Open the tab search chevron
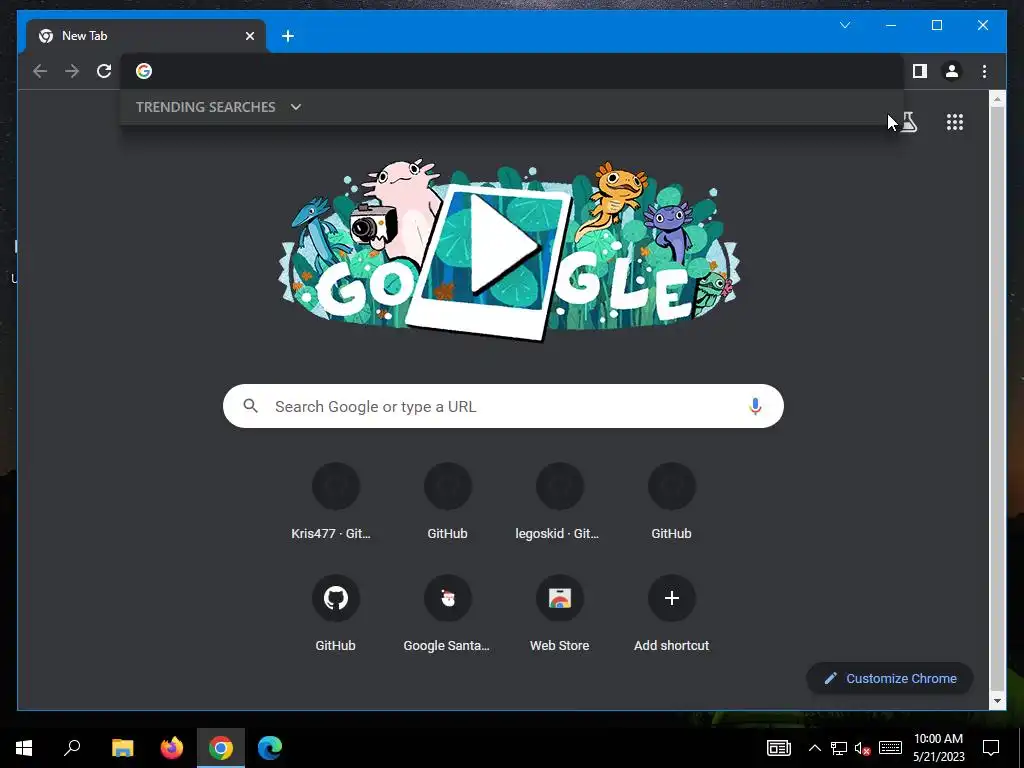Image resolution: width=1024 pixels, height=768 pixels. tap(844, 25)
